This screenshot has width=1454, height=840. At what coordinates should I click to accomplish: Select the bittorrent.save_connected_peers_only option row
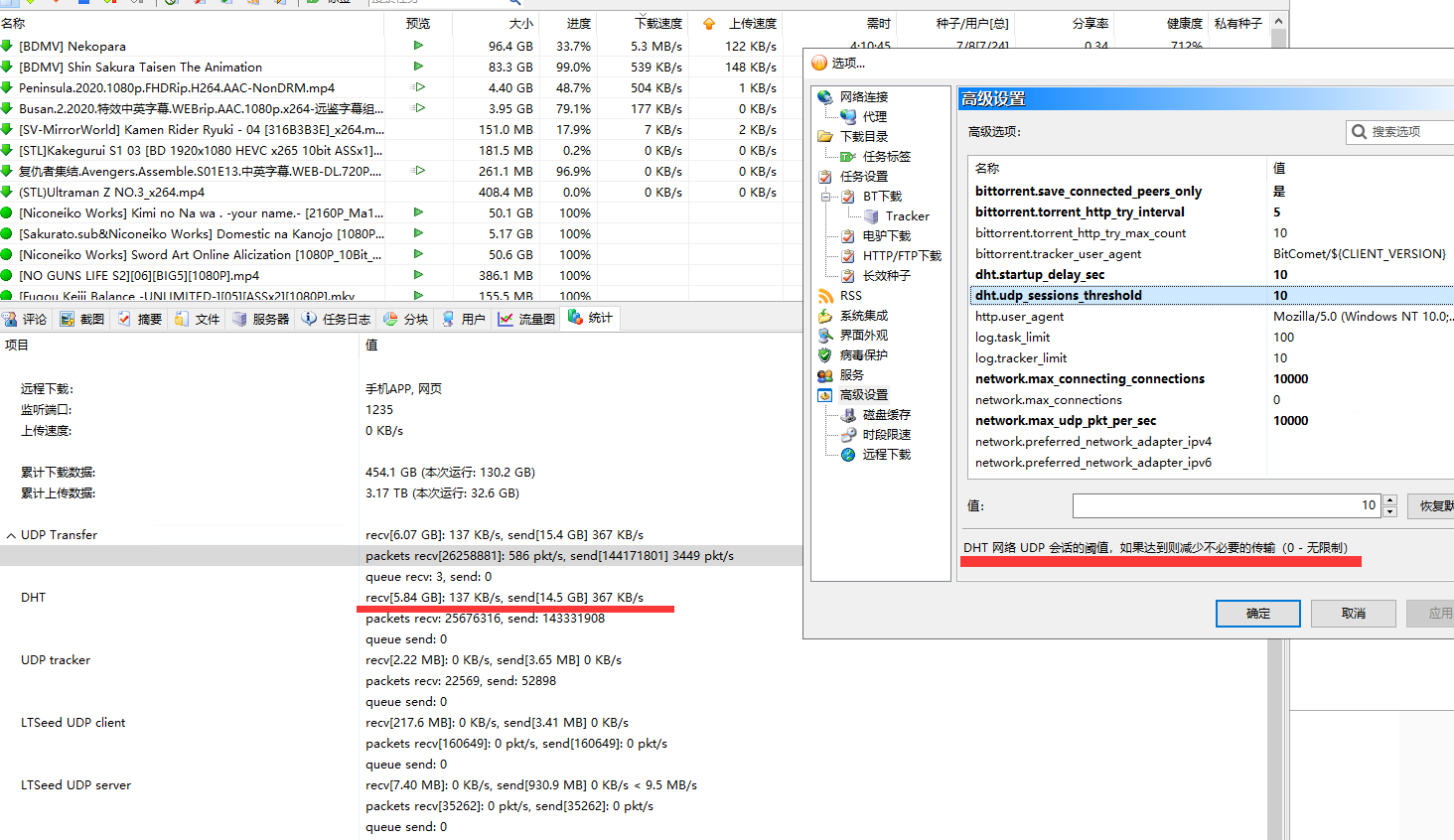pos(1212,191)
